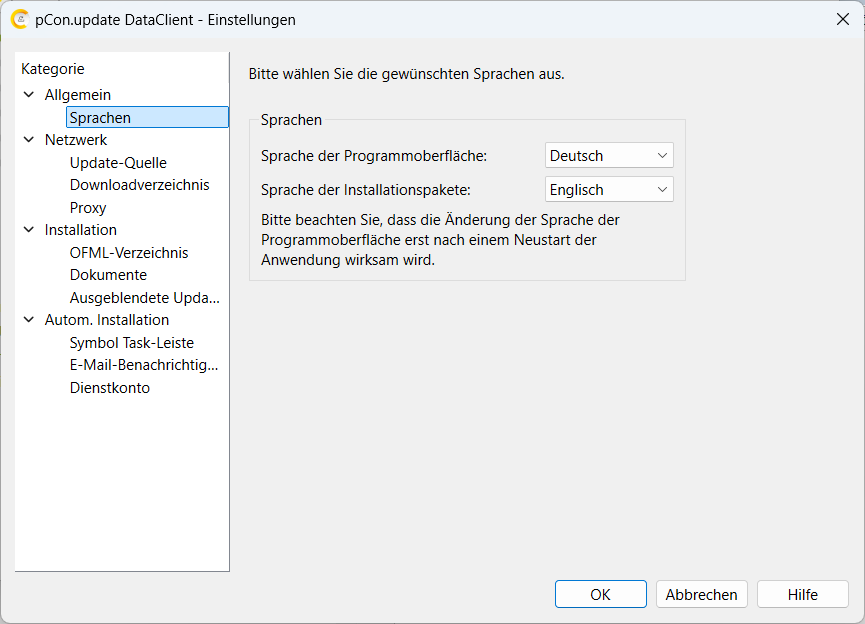Open the Installationspakete language dropdown
The height and width of the screenshot is (624, 865).
[x=609, y=190]
